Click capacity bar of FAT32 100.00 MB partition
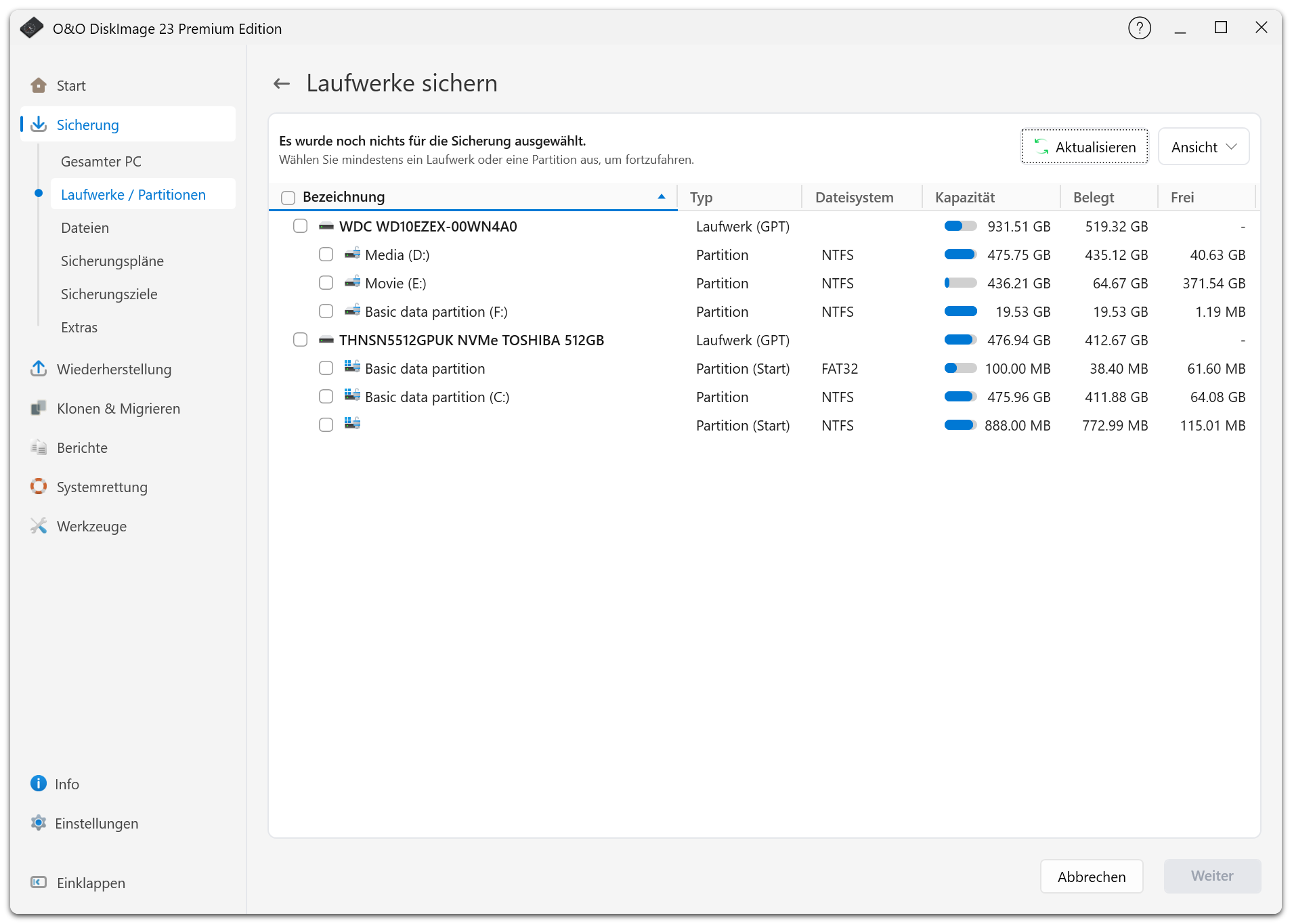Screen dimensions: 1292x924 click(x=960, y=368)
